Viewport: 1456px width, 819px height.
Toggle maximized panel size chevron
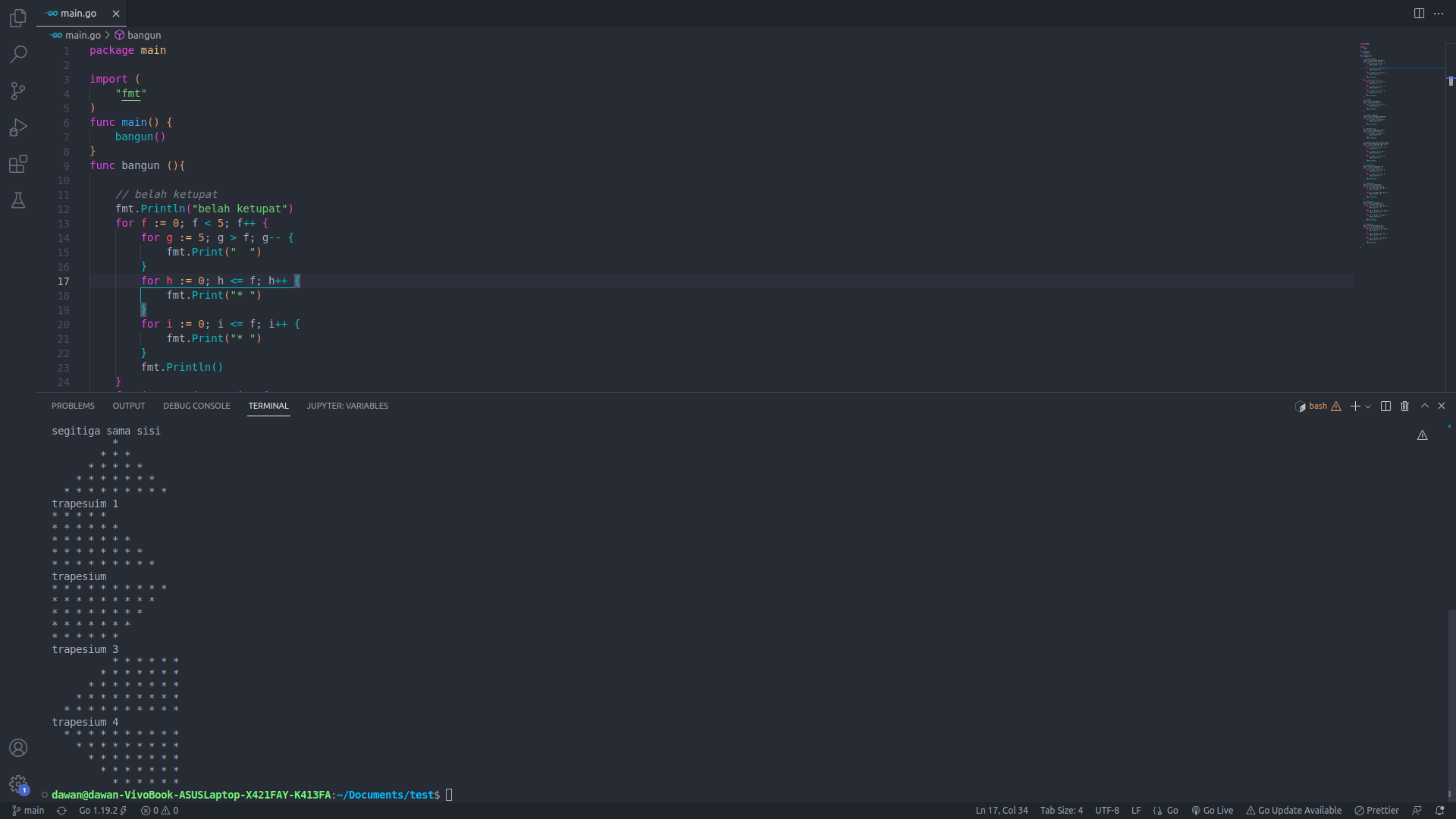click(1425, 406)
